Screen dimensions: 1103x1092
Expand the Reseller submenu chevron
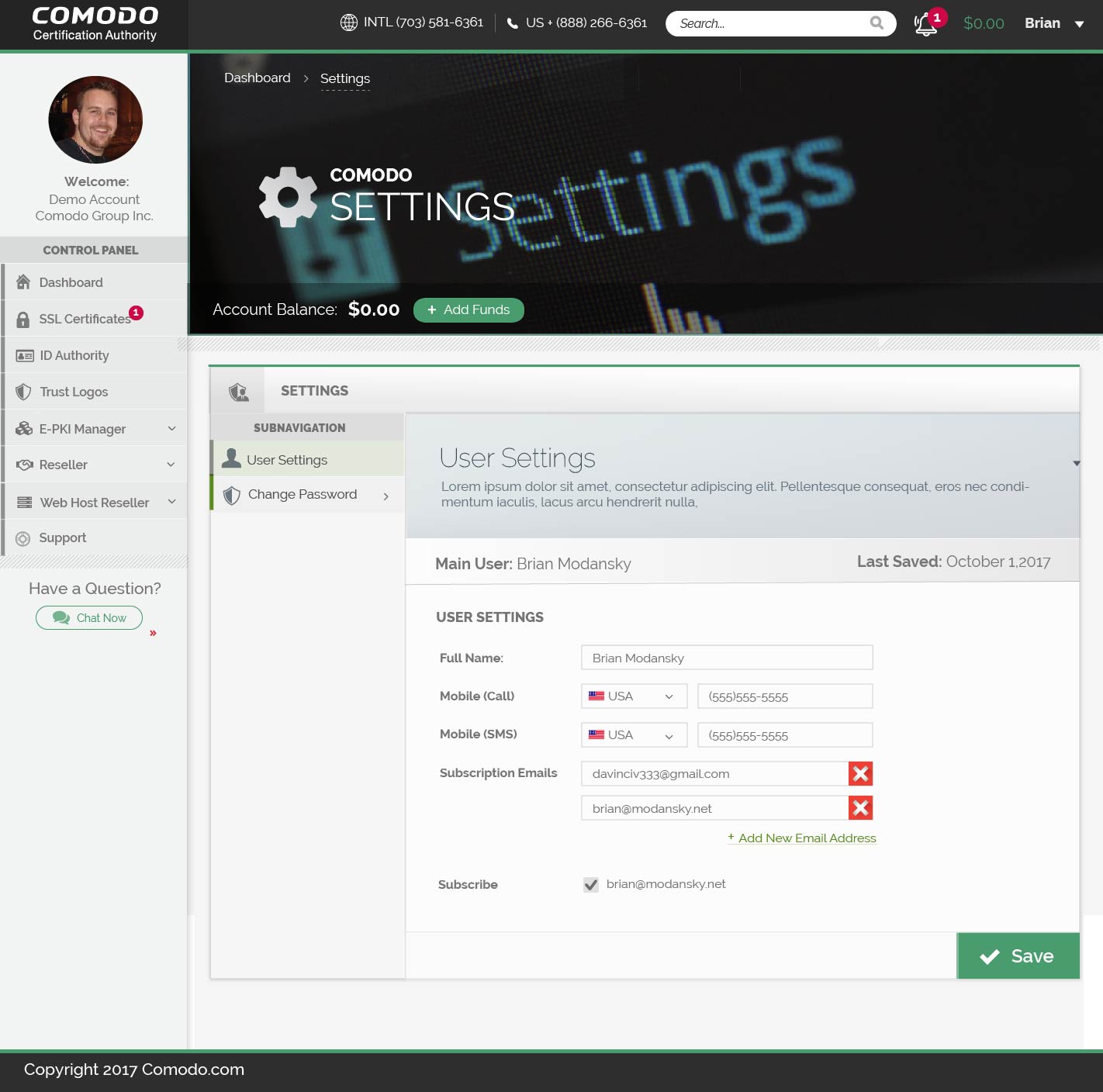tap(171, 465)
